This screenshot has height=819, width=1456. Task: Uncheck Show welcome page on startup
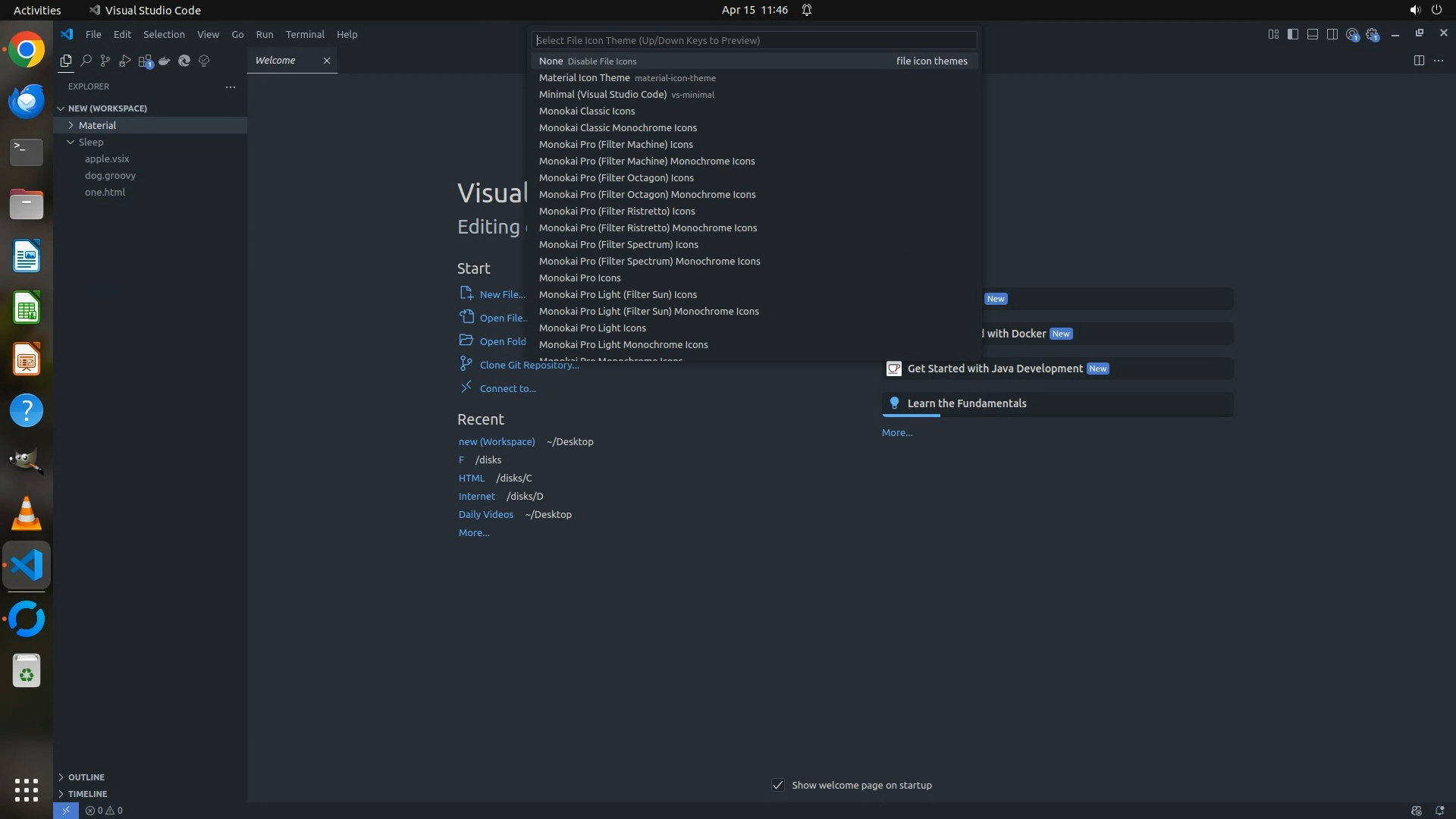point(778,785)
